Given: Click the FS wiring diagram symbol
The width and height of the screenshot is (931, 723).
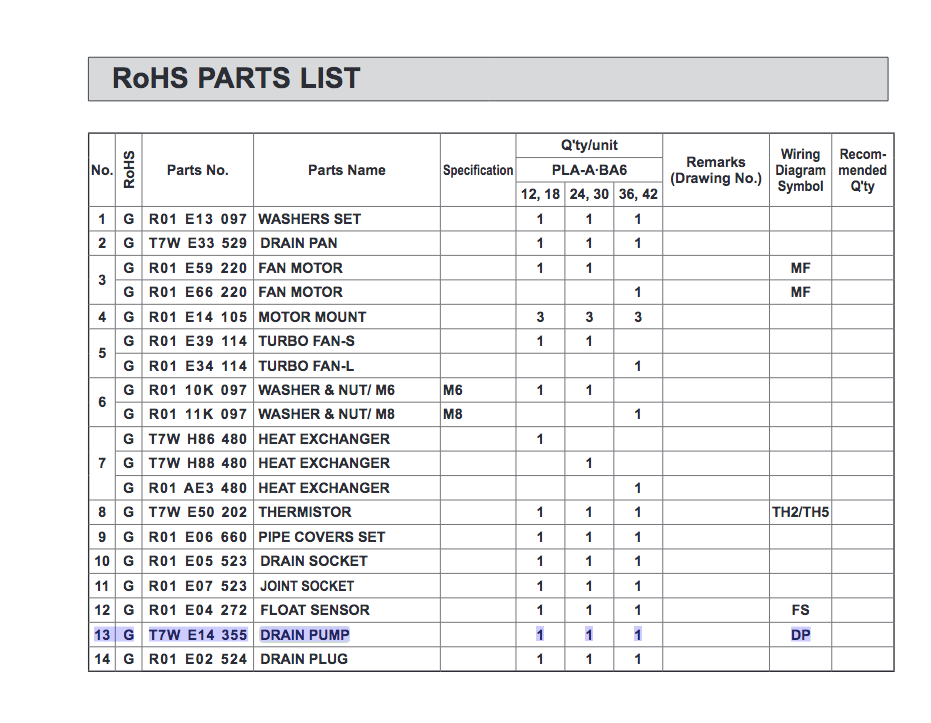Looking at the screenshot, I should (800, 610).
